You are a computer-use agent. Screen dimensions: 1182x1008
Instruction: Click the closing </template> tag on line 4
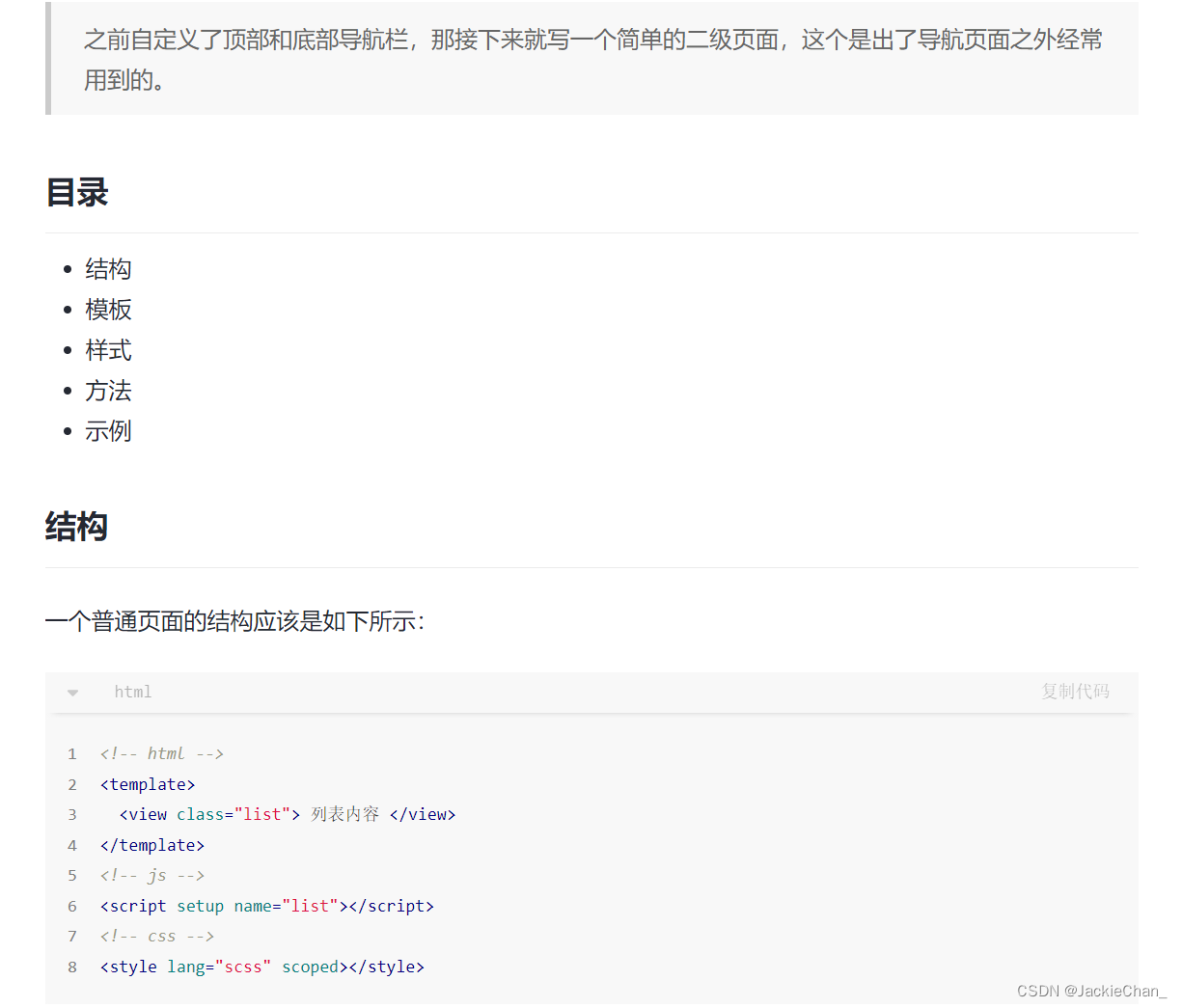[152, 845]
